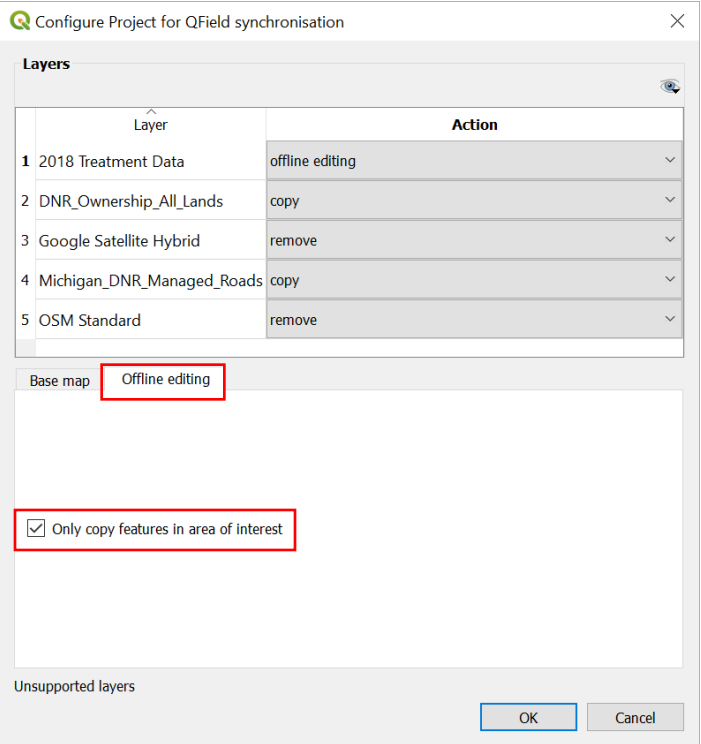This screenshot has width=701, height=744.
Task: Enable Only copy features in area of interest
Action: 36,529
